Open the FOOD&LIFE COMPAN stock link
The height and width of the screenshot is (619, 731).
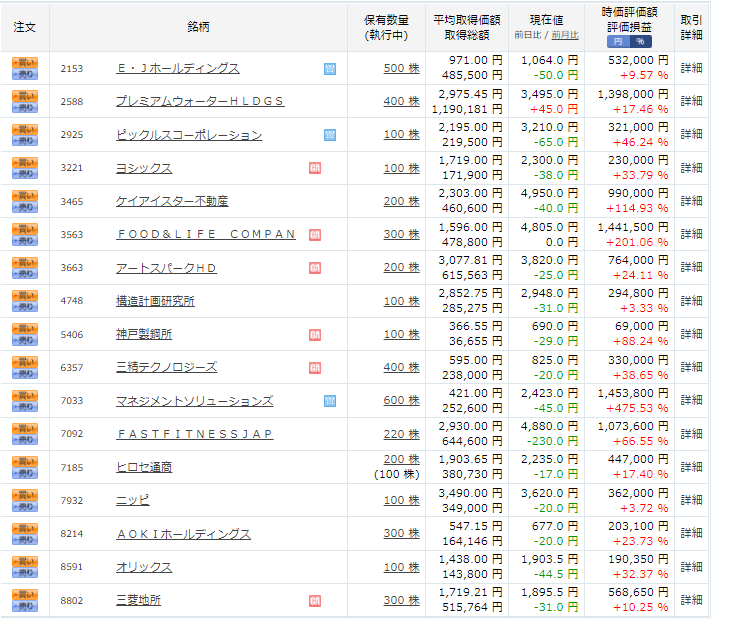coord(206,234)
